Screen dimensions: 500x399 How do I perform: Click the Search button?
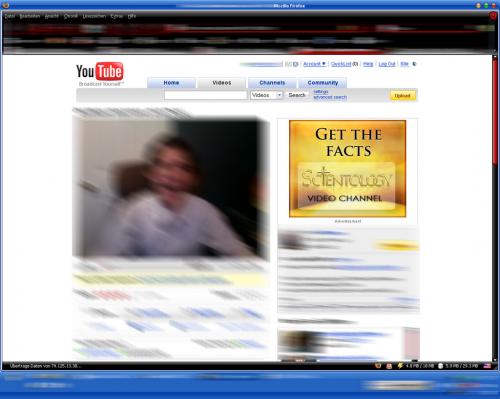[x=297, y=95]
